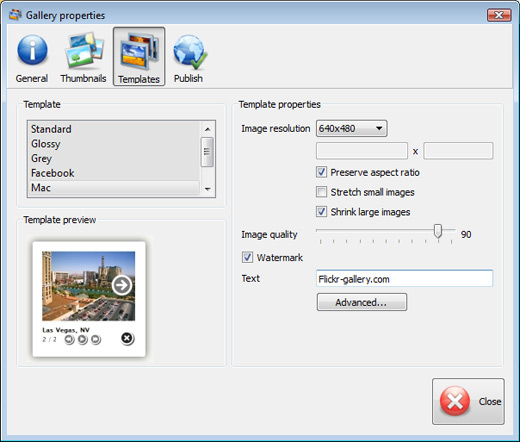Image resolution: width=520 pixels, height=442 pixels.
Task: Toggle Preserve aspect ratio checkbox
Action: (x=321, y=172)
